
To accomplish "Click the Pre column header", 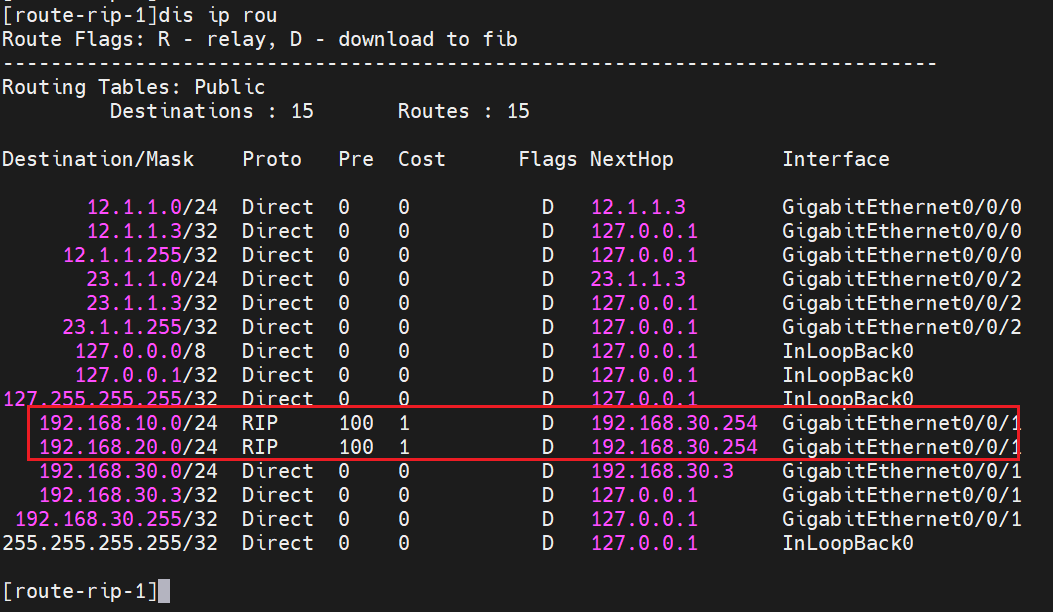I will (355, 159).
